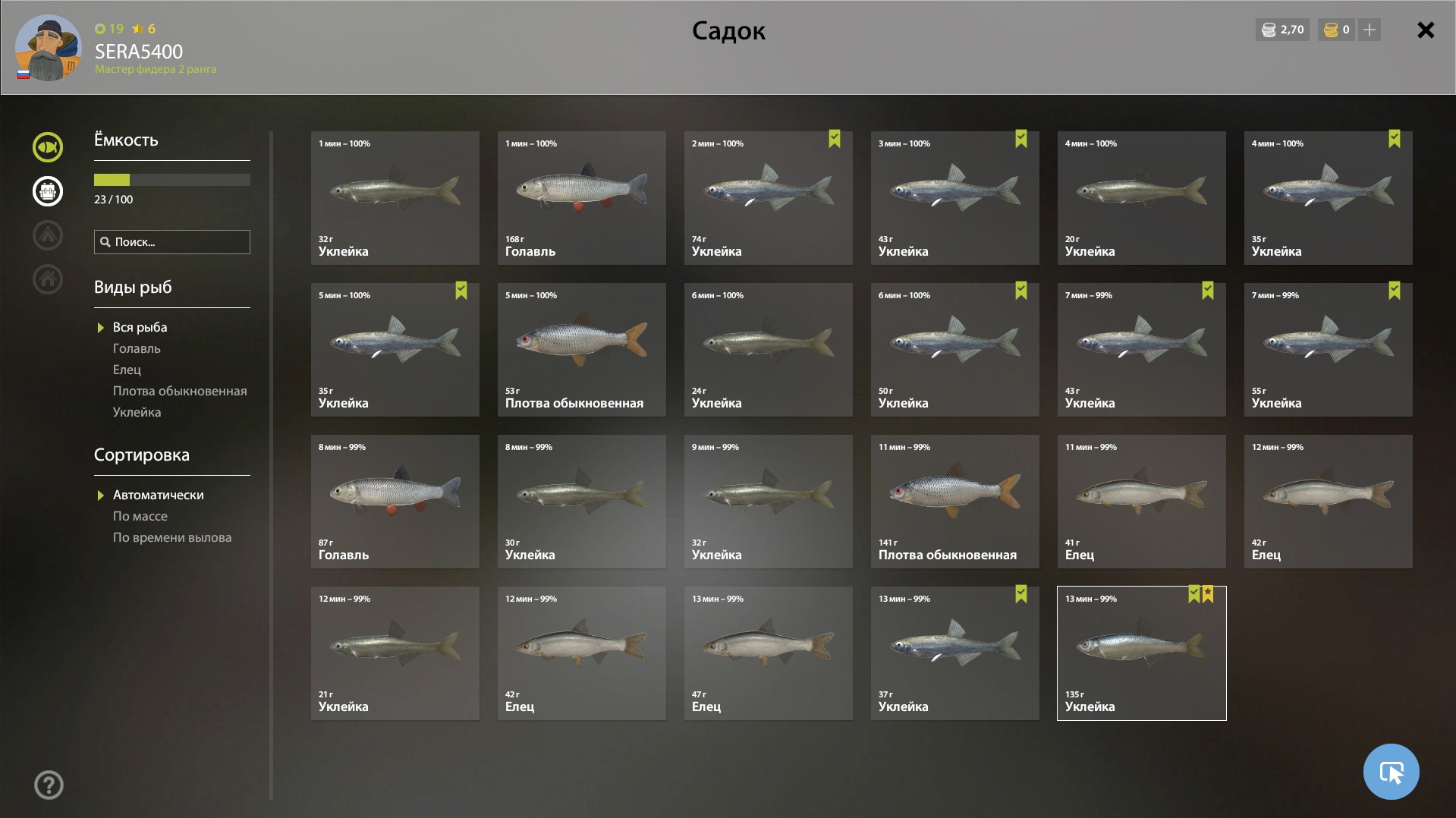Toggle star mark on the 135 g Уклейка card
Screen dimensions: 1456x818
pos(1208,594)
